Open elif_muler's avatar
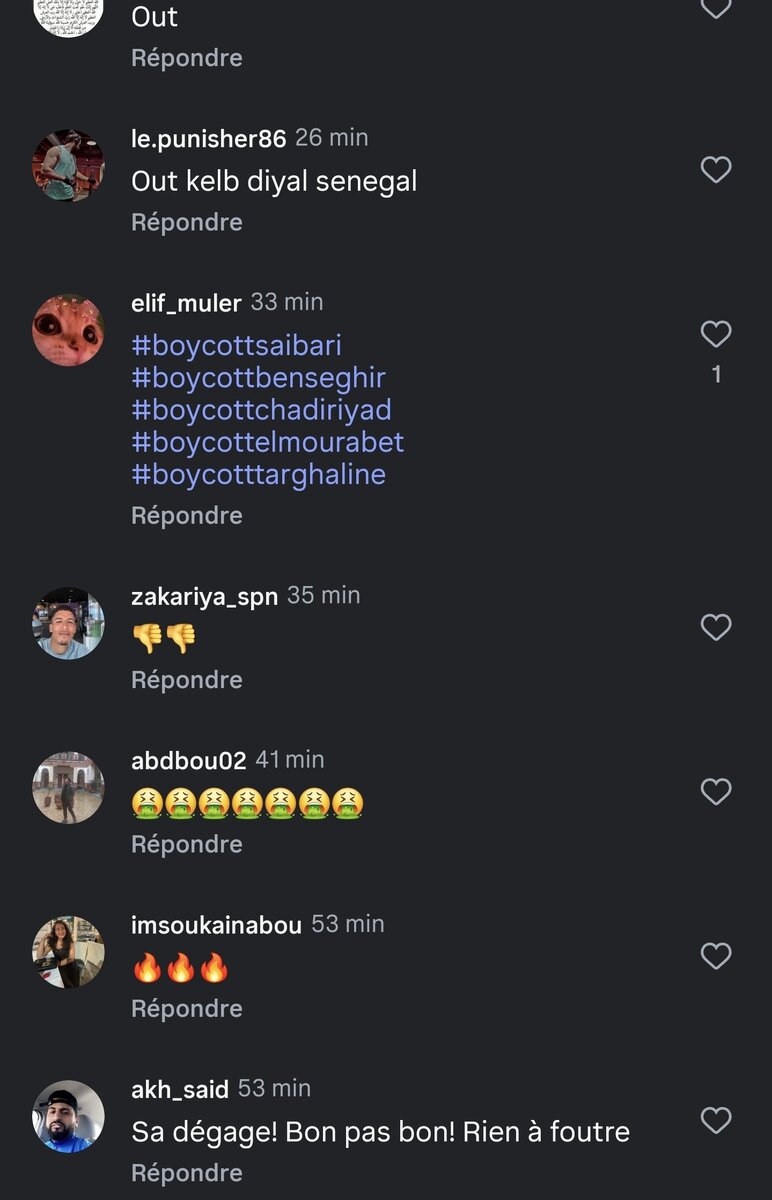772x1200 pixels. [68, 330]
